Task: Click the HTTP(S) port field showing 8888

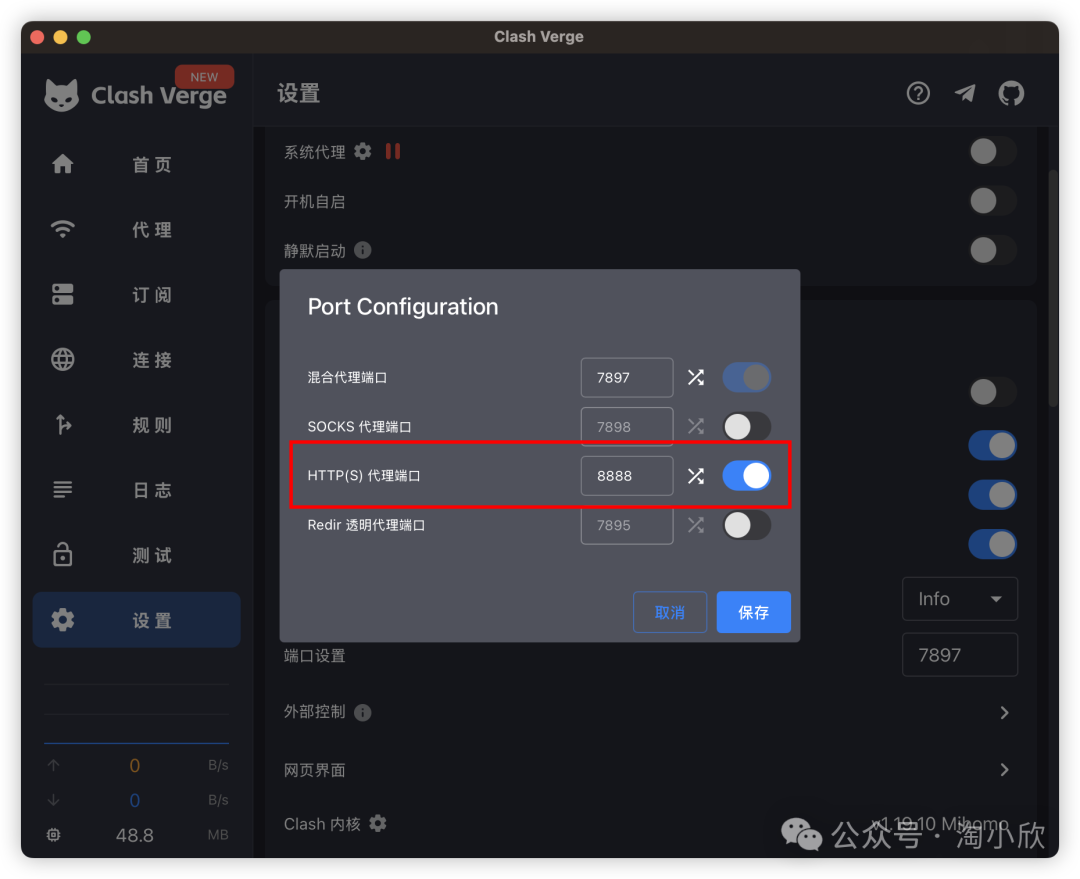Action: [627, 476]
